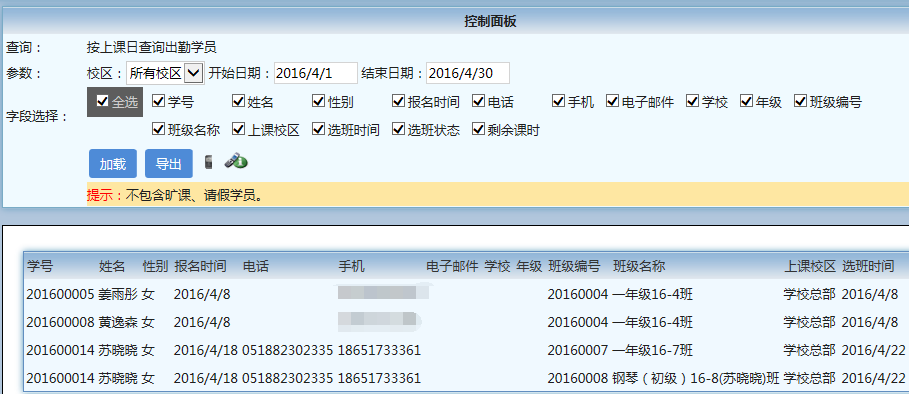Open the 校区 campus dropdown

(x=165, y=73)
